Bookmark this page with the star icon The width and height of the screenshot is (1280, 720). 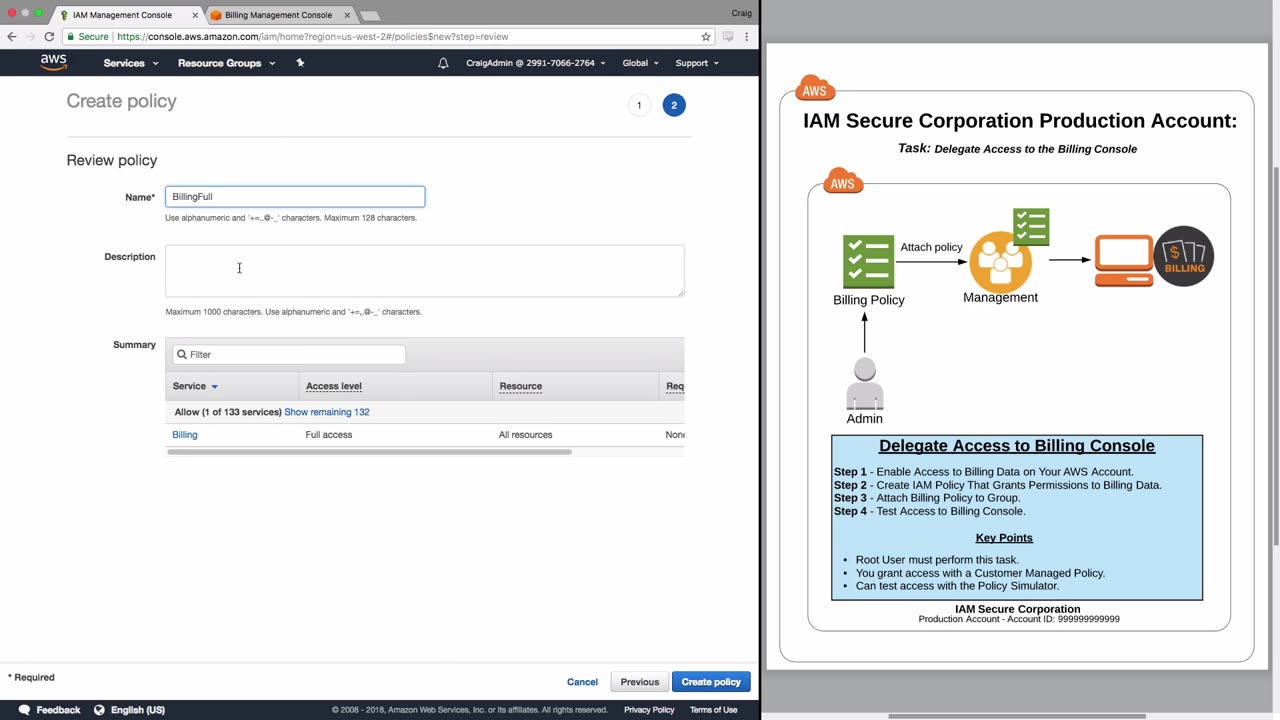click(706, 36)
